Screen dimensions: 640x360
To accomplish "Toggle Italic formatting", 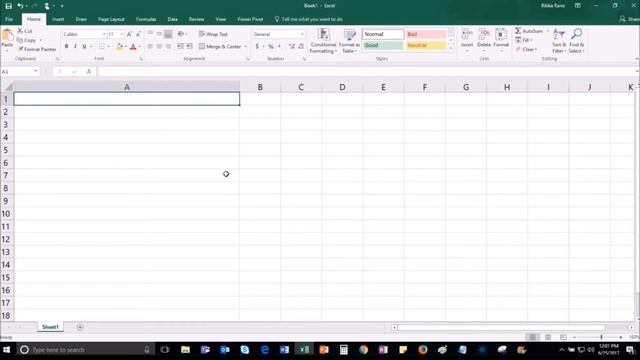I will 76,47.
